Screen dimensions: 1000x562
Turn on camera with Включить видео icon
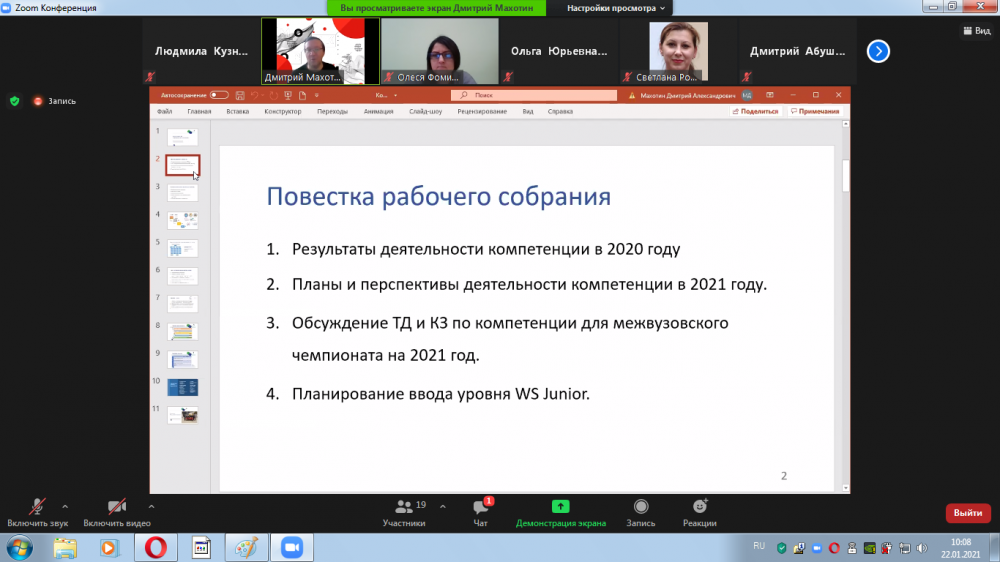click(x=117, y=507)
